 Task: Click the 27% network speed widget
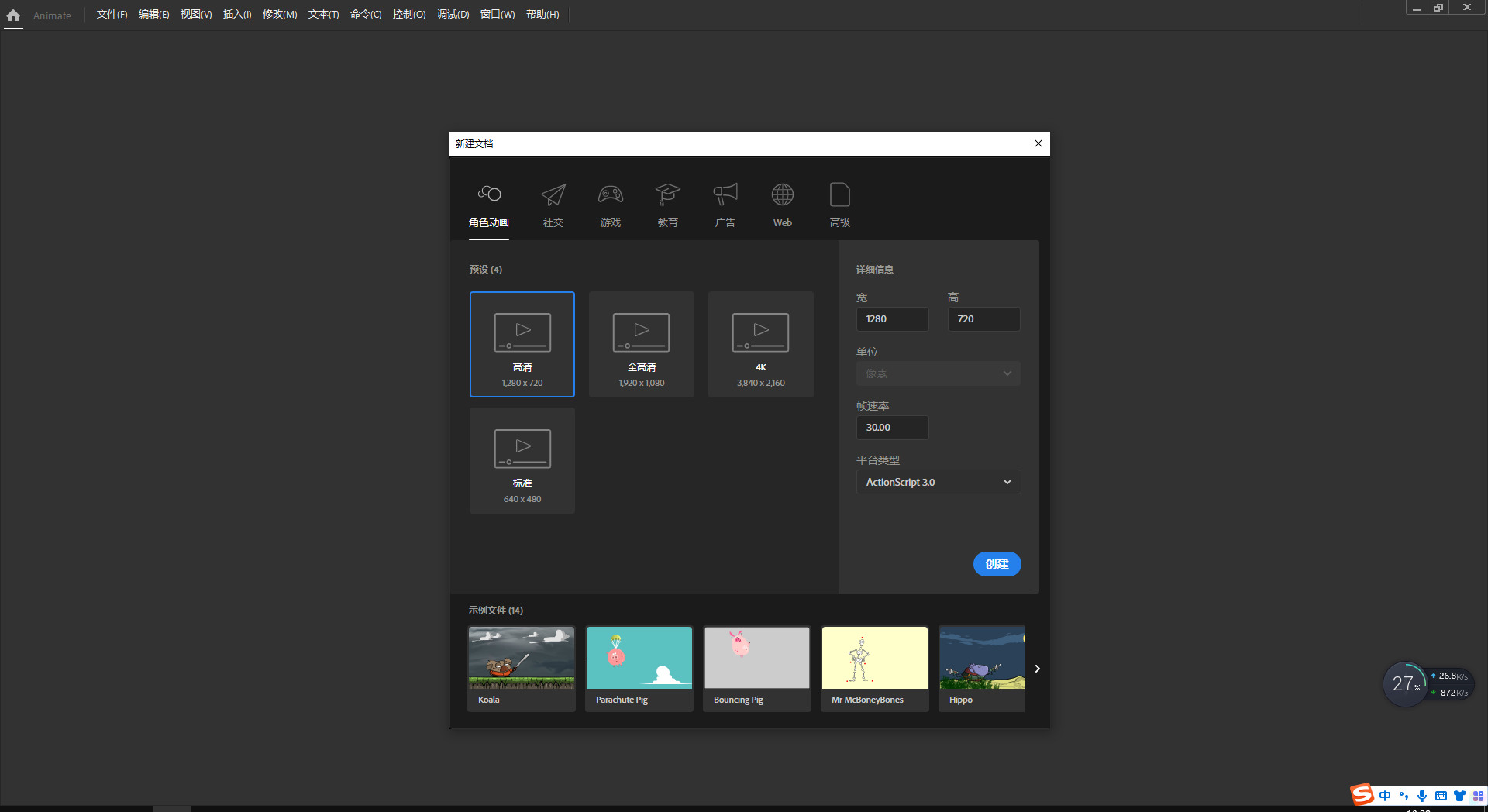click(1405, 683)
